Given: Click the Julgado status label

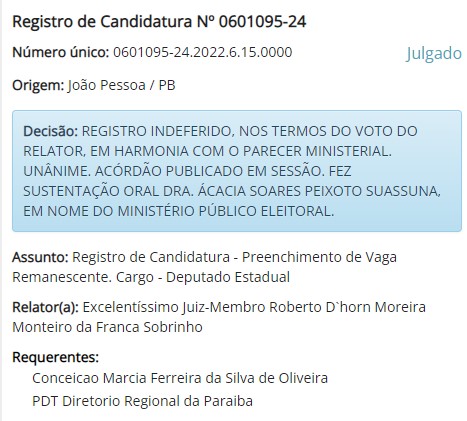Looking at the screenshot, I should click(x=434, y=53).
